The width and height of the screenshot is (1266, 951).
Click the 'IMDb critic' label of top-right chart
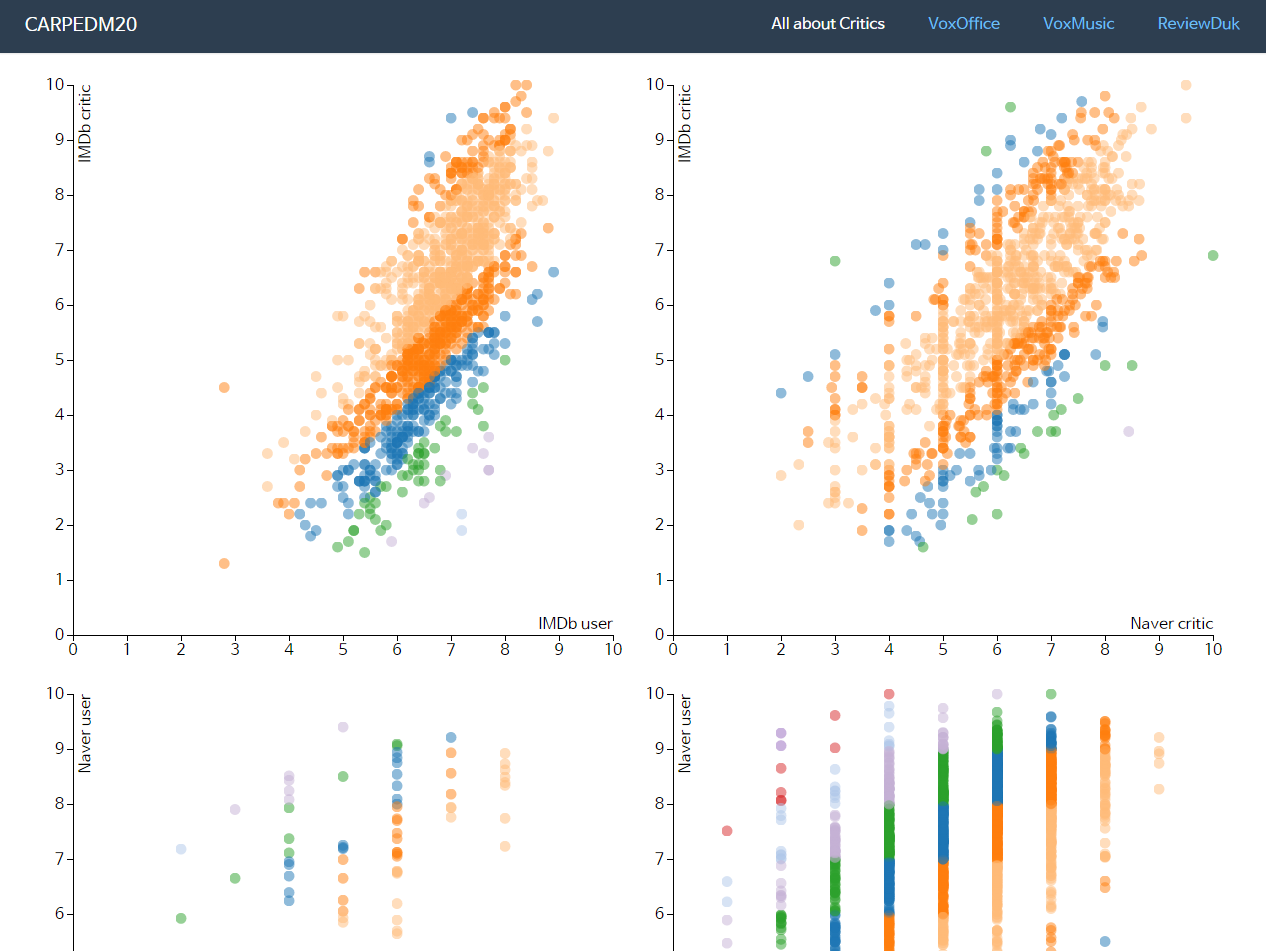coord(686,123)
